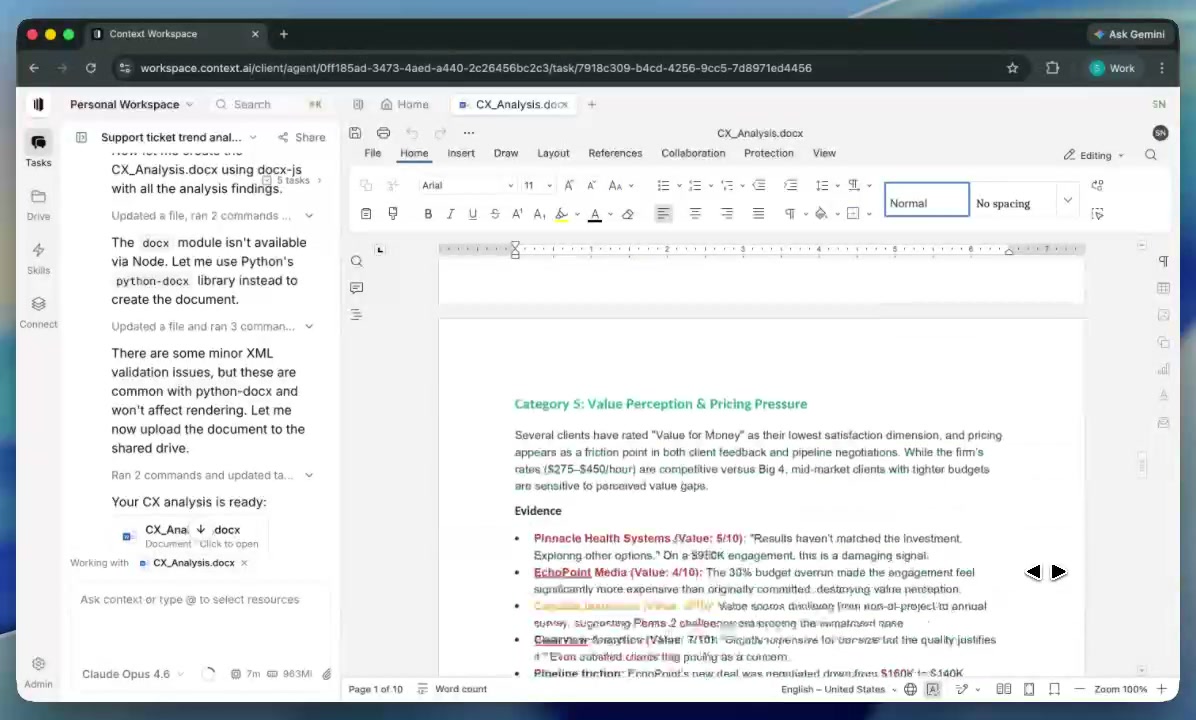Switch to the References tab
Screen dimensions: 1196x720
pyautogui.click(x=615, y=153)
